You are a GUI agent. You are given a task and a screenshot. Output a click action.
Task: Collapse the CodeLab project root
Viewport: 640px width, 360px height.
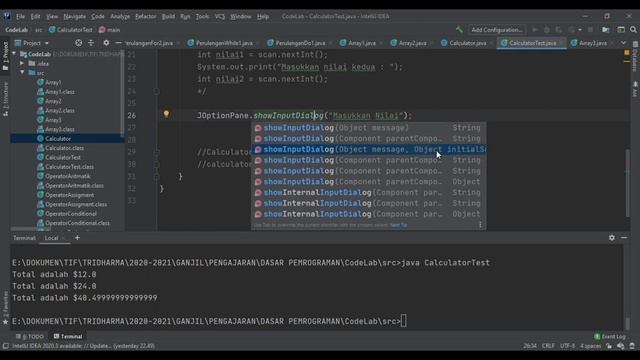pyautogui.click(x=14, y=54)
